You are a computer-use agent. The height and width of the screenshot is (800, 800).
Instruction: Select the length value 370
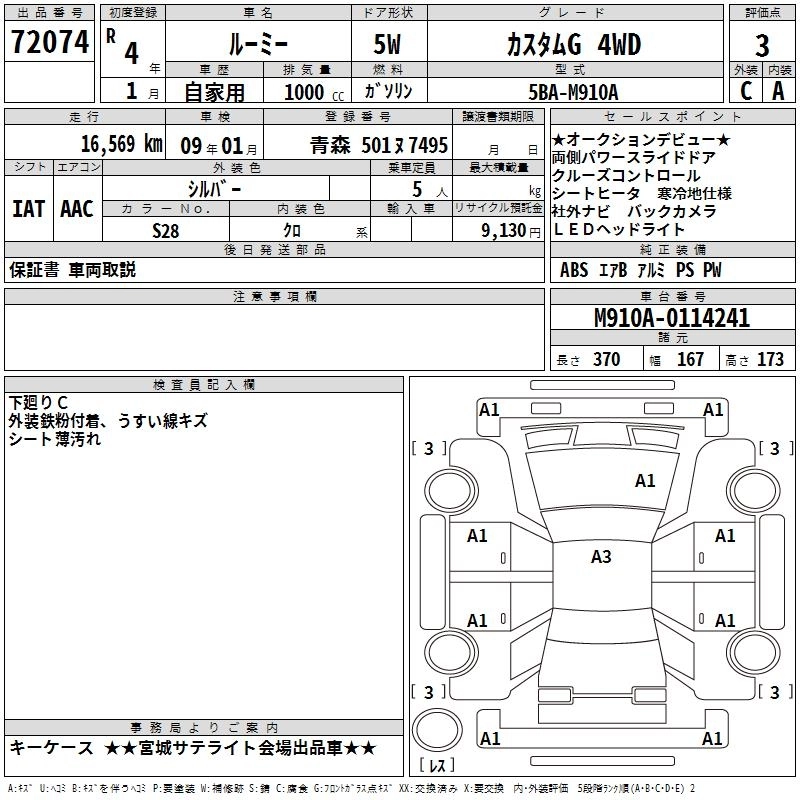(x=607, y=360)
